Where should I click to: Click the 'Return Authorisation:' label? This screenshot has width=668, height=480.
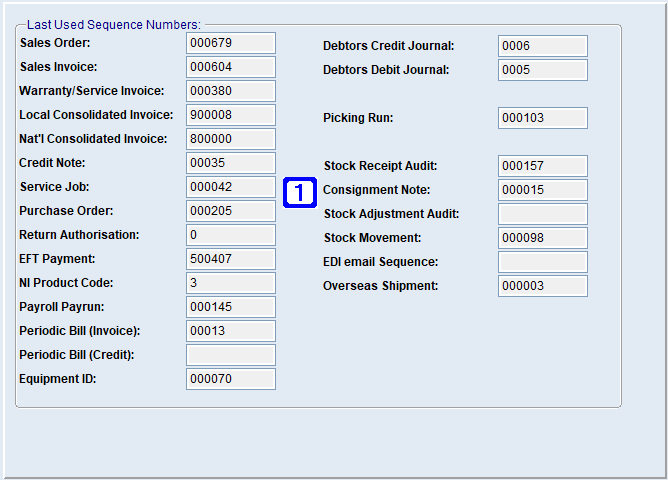[79, 235]
